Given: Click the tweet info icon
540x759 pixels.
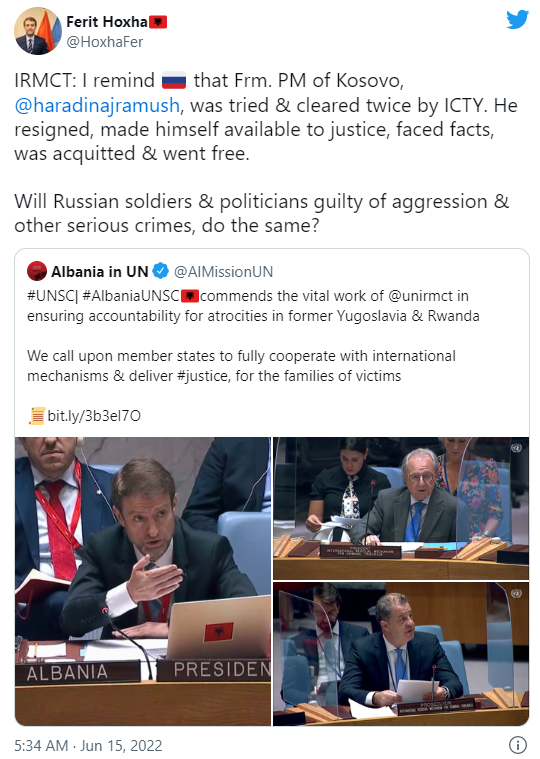Looking at the screenshot, I should [518, 744].
